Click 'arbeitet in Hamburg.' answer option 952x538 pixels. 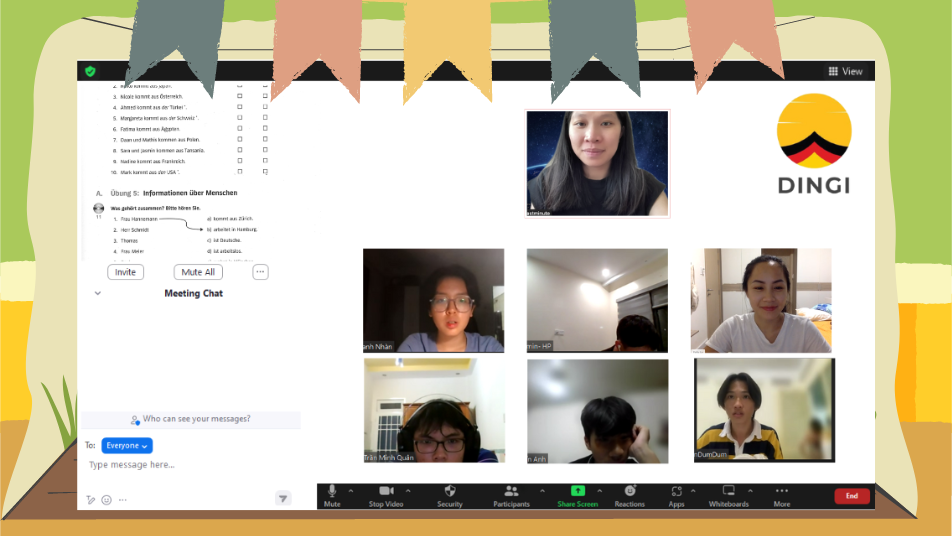[236, 230]
